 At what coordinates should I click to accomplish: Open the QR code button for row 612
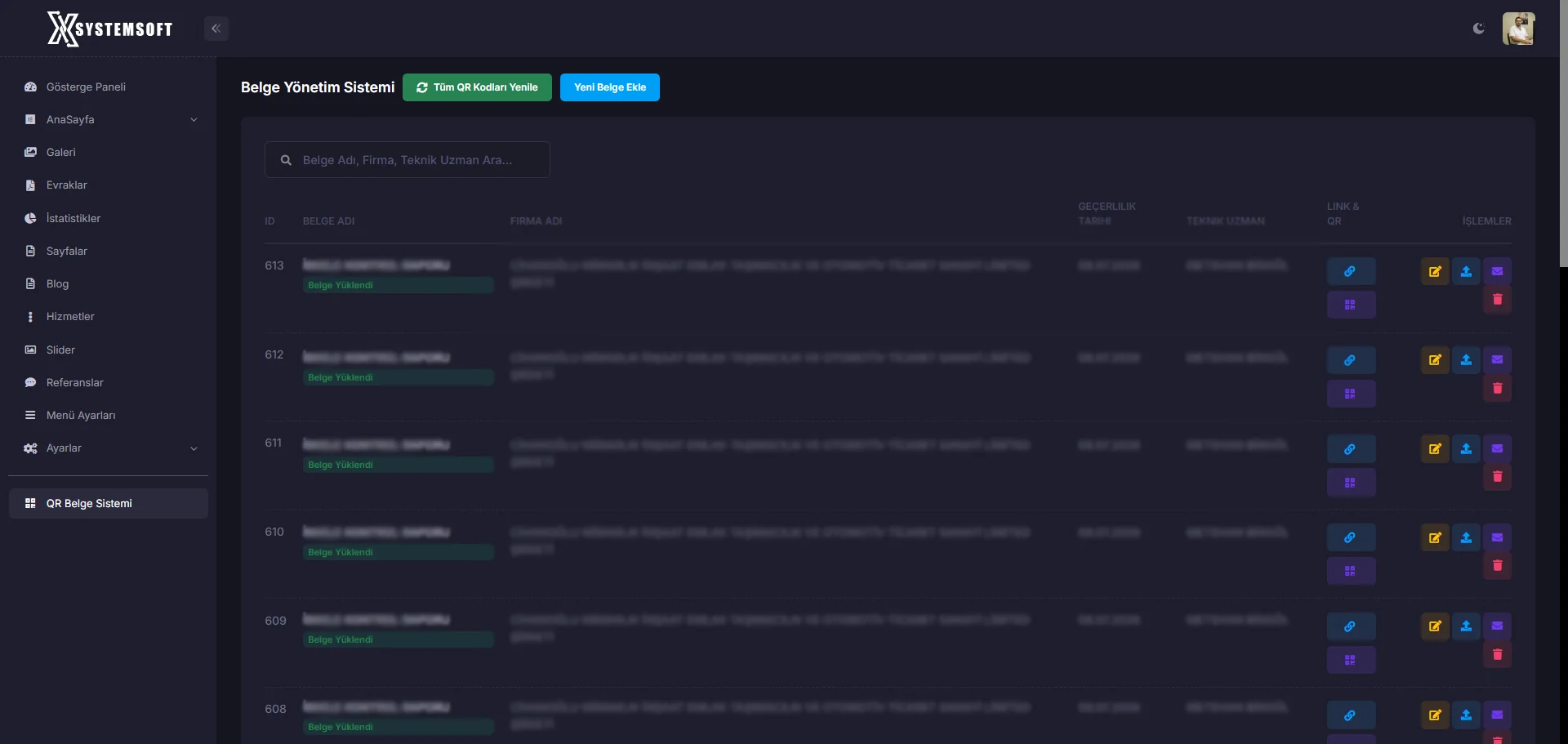1351,394
